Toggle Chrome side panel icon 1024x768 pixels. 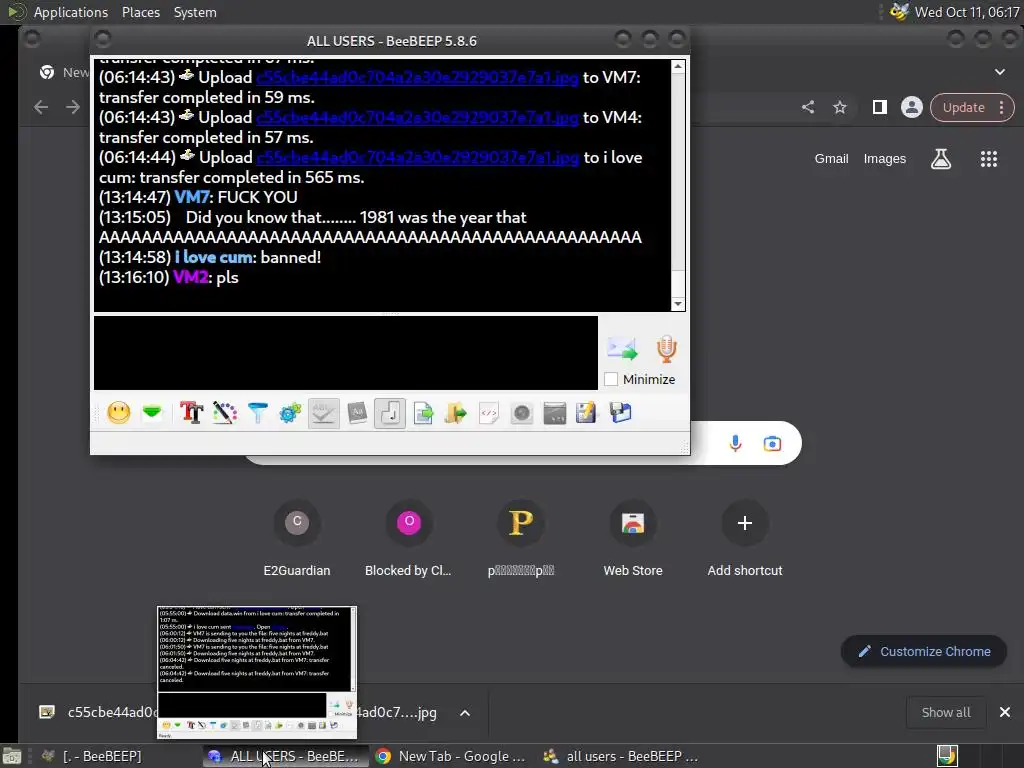(880, 107)
